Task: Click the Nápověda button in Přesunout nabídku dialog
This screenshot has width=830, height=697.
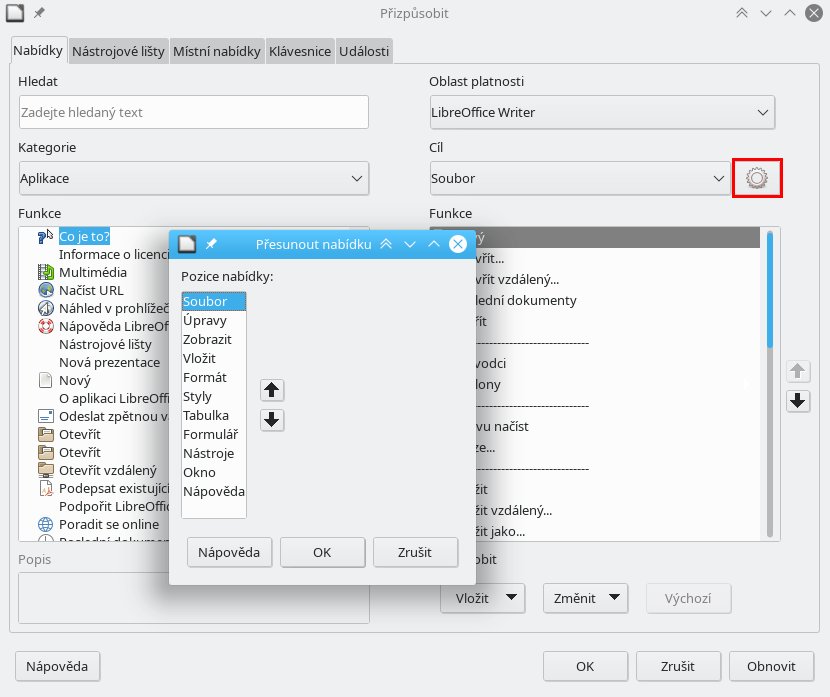Action: click(230, 553)
